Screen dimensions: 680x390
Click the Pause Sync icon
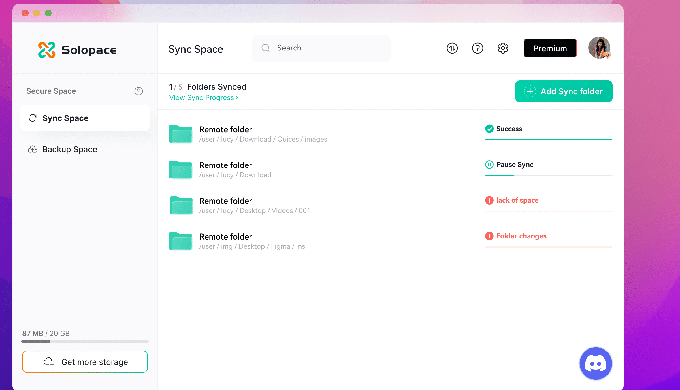pyautogui.click(x=489, y=164)
